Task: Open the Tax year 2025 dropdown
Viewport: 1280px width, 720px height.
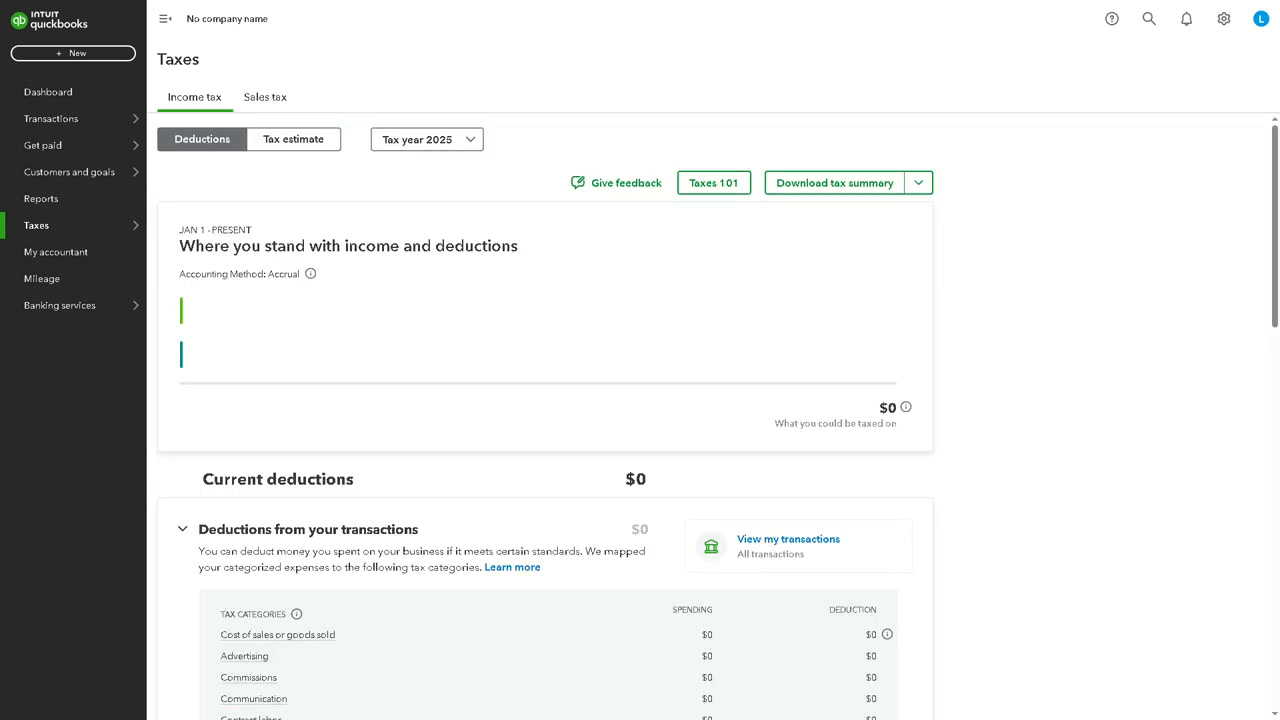Action: tap(427, 140)
